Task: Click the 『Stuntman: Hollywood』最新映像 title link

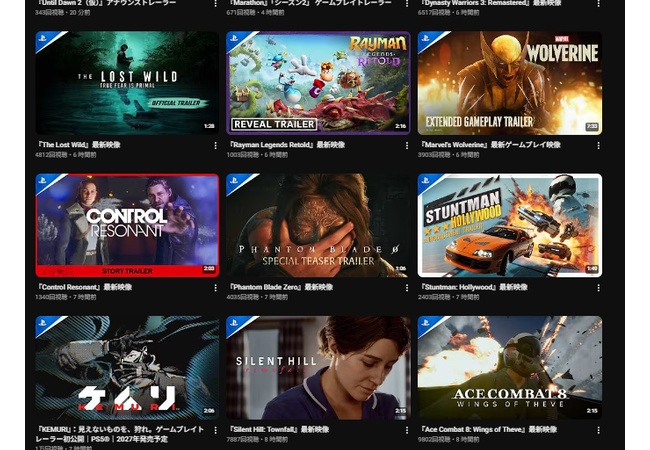Action: tap(473, 287)
